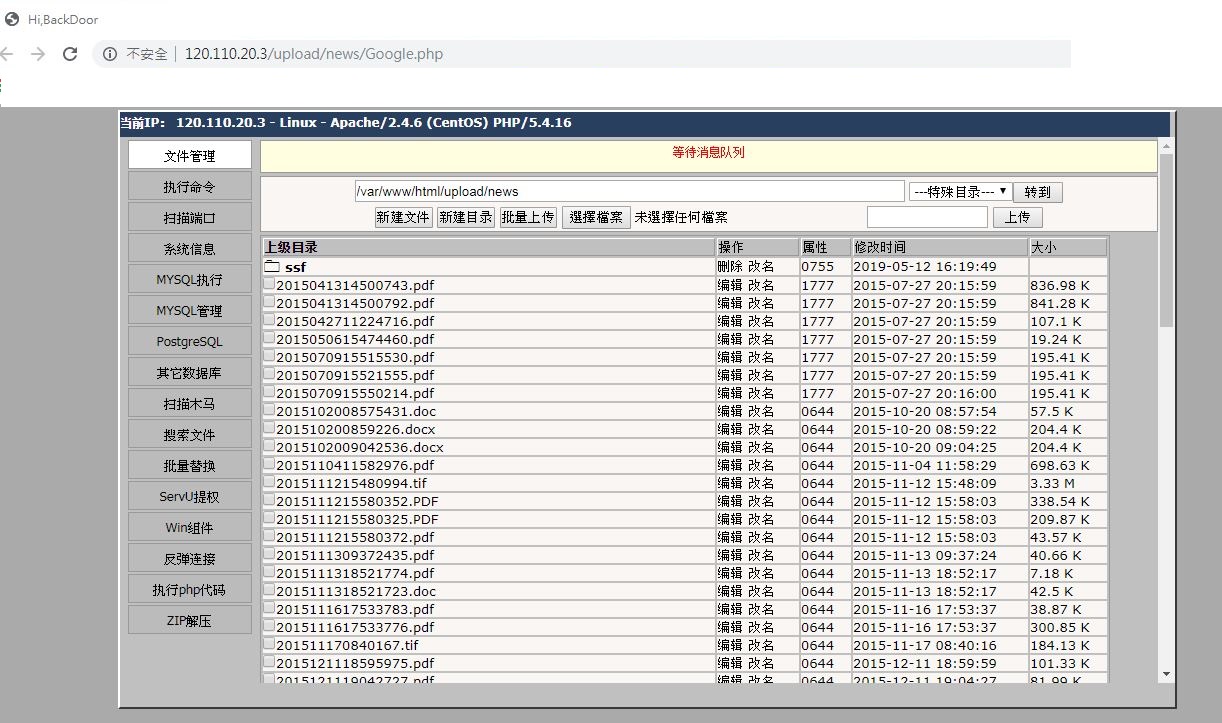
Task: Tick checkbox for 2015041314500792.pdf
Action: click(x=269, y=302)
